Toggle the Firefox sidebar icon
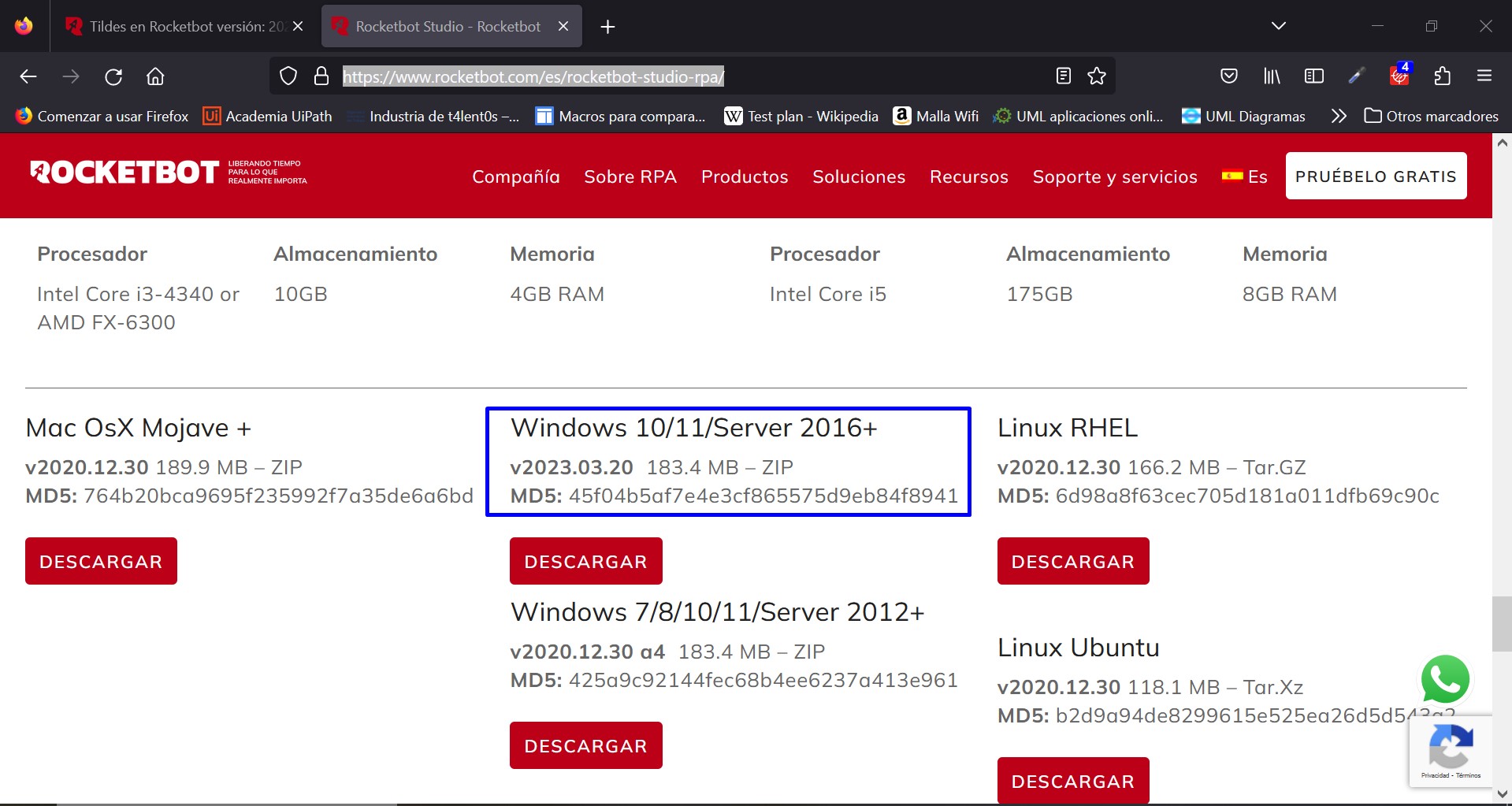This screenshot has width=1512, height=806. click(x=1313, y=76)
